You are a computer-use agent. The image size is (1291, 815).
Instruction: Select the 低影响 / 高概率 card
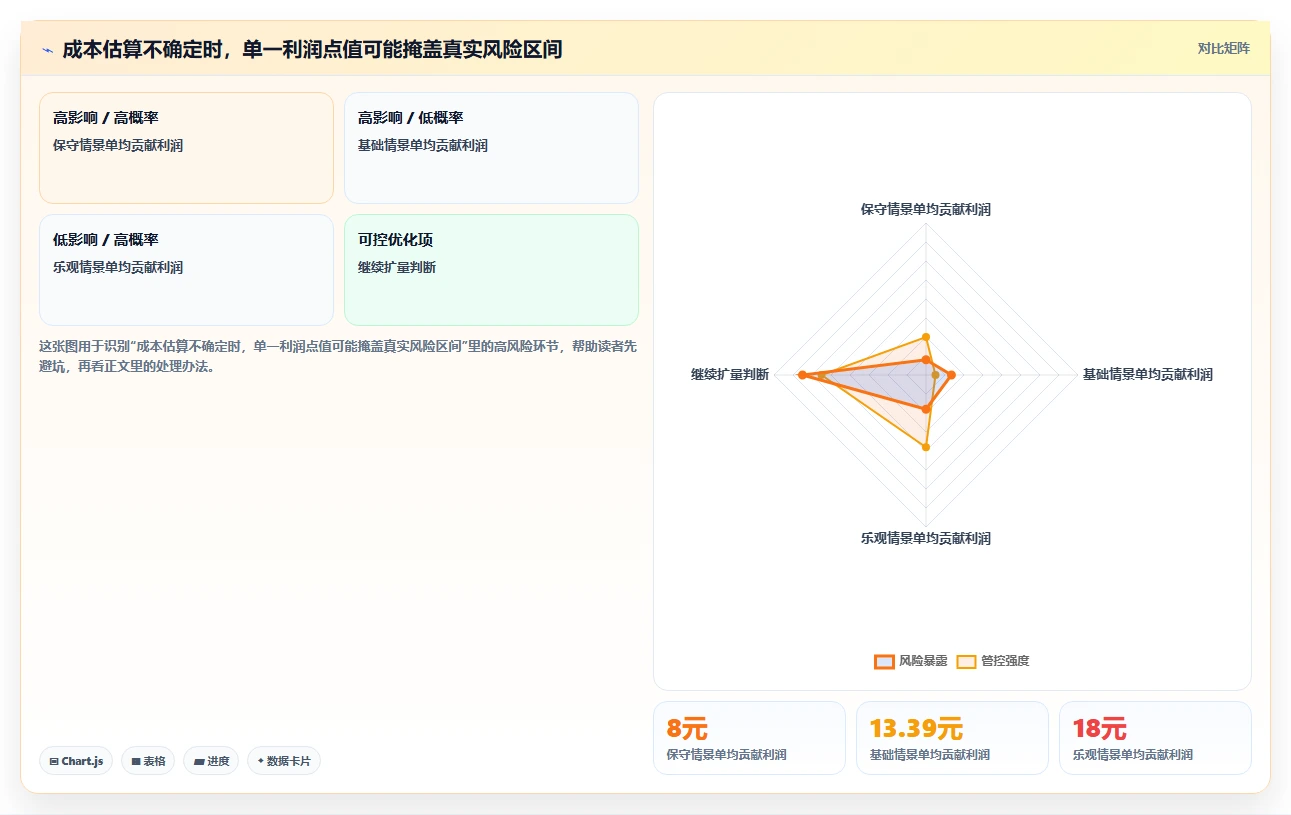186,270
